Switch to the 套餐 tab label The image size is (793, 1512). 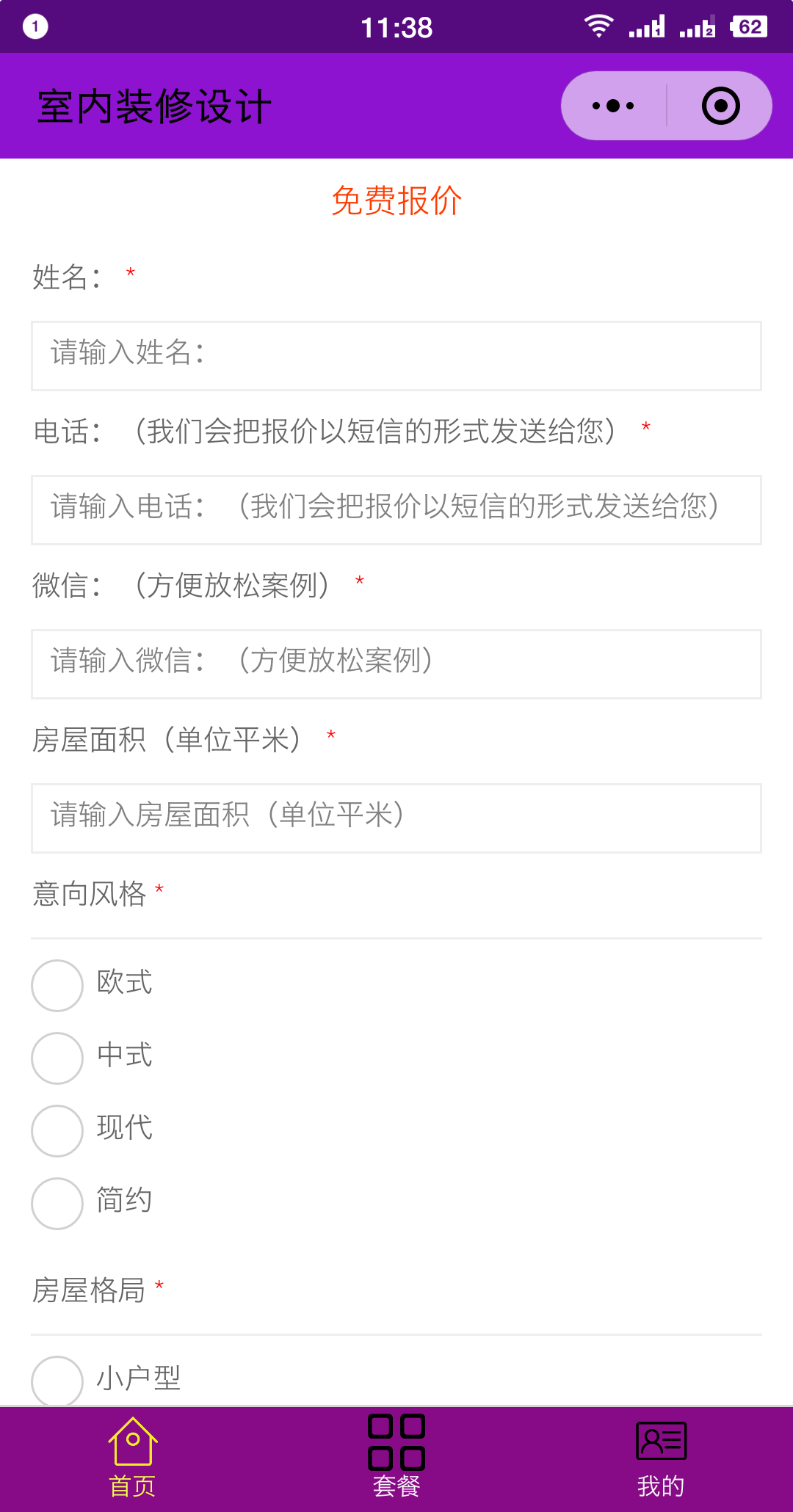396,1486
